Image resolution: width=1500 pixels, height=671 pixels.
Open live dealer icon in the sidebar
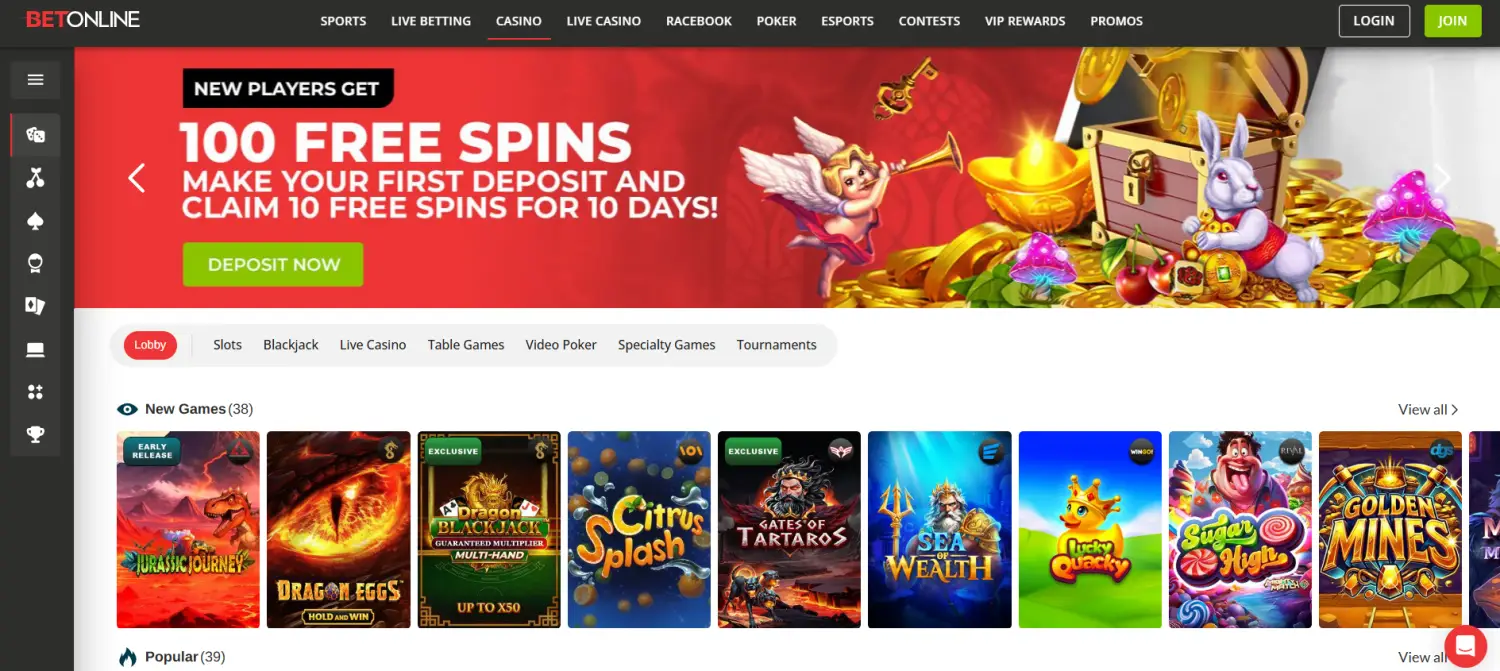click(36, 264)
